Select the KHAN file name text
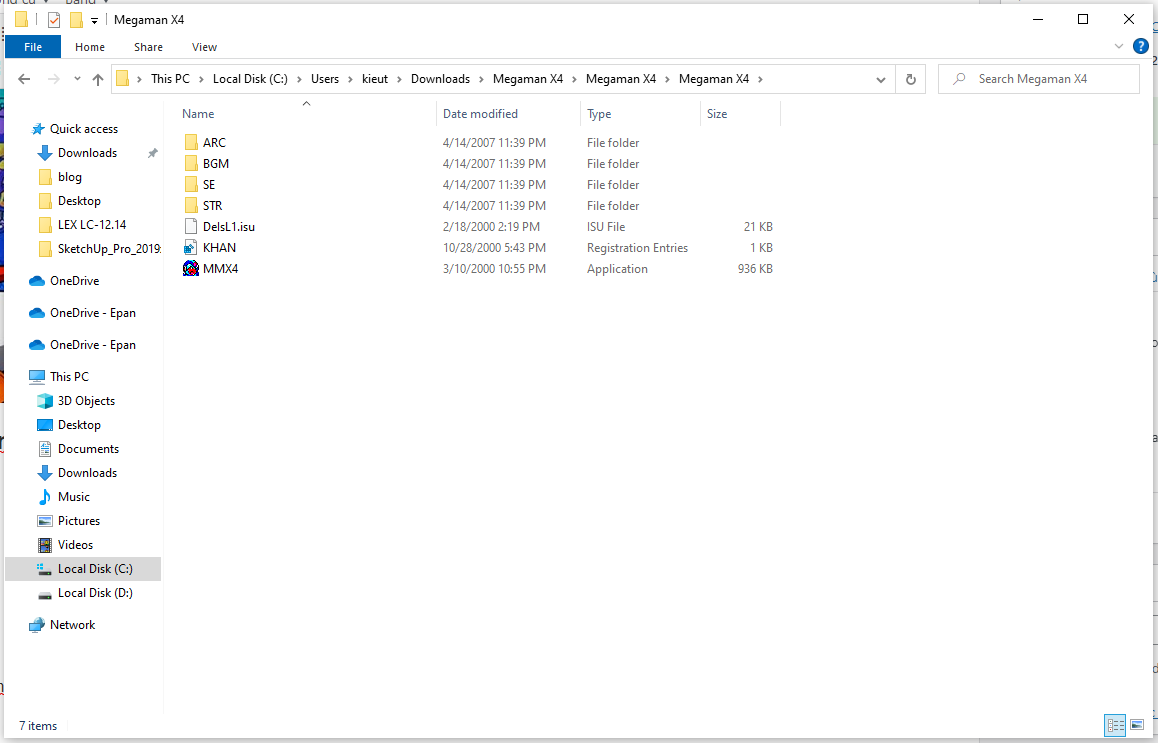1158x743 pixels. coord(219,247)
